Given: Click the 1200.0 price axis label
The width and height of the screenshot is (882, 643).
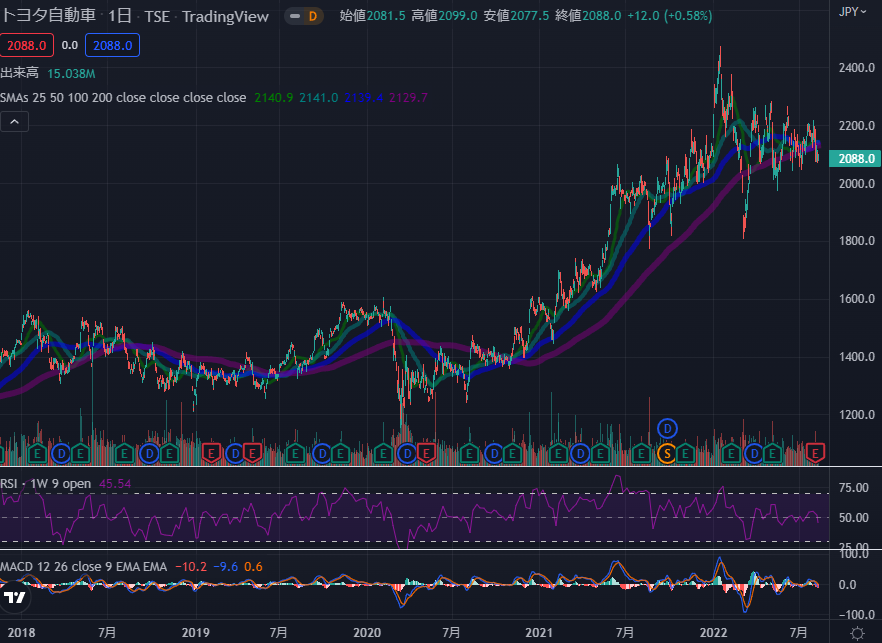Looking at the screenshot, I should coord(857,415).
